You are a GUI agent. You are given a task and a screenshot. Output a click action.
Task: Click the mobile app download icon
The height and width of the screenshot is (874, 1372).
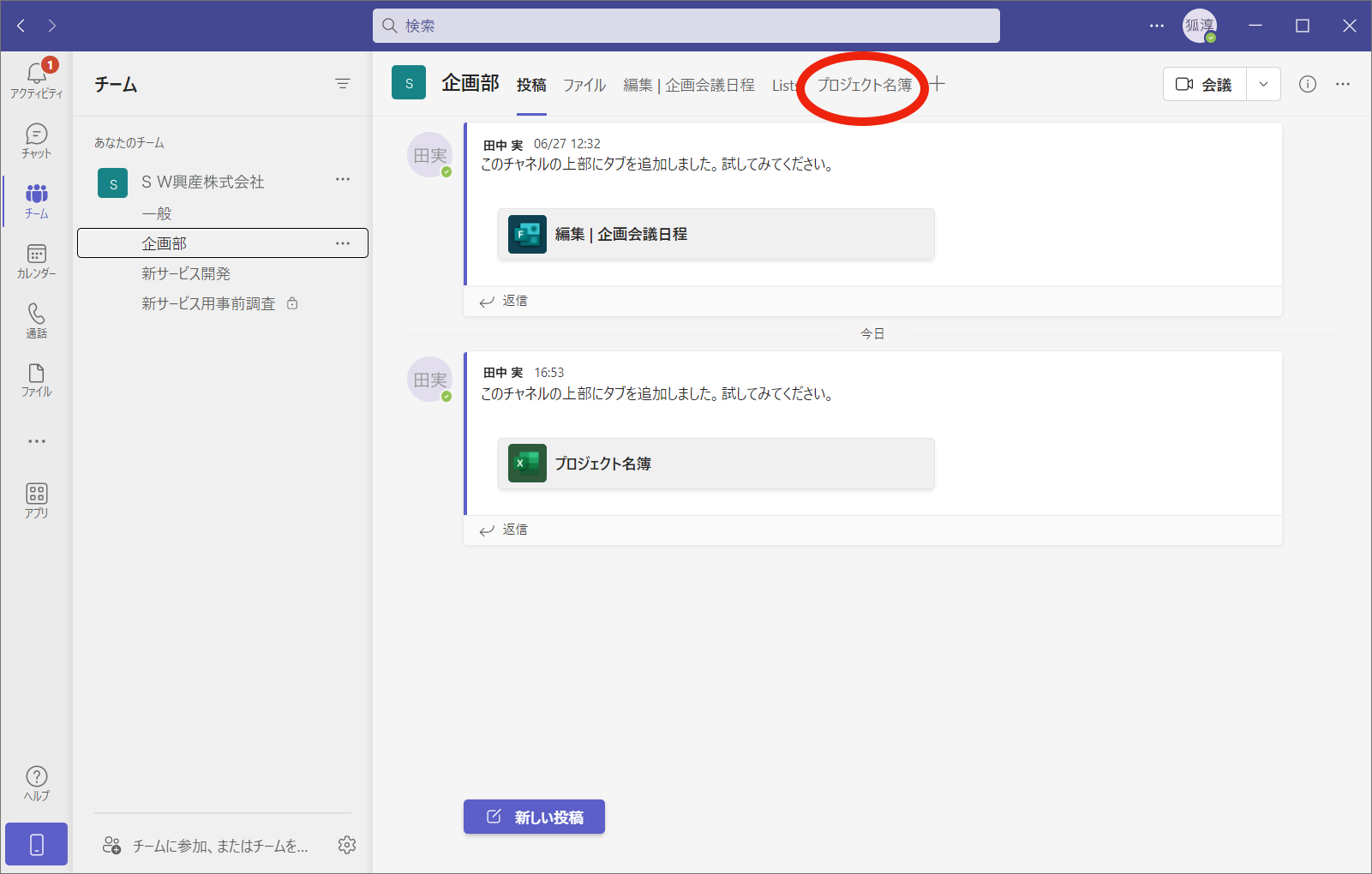point(37,845)
